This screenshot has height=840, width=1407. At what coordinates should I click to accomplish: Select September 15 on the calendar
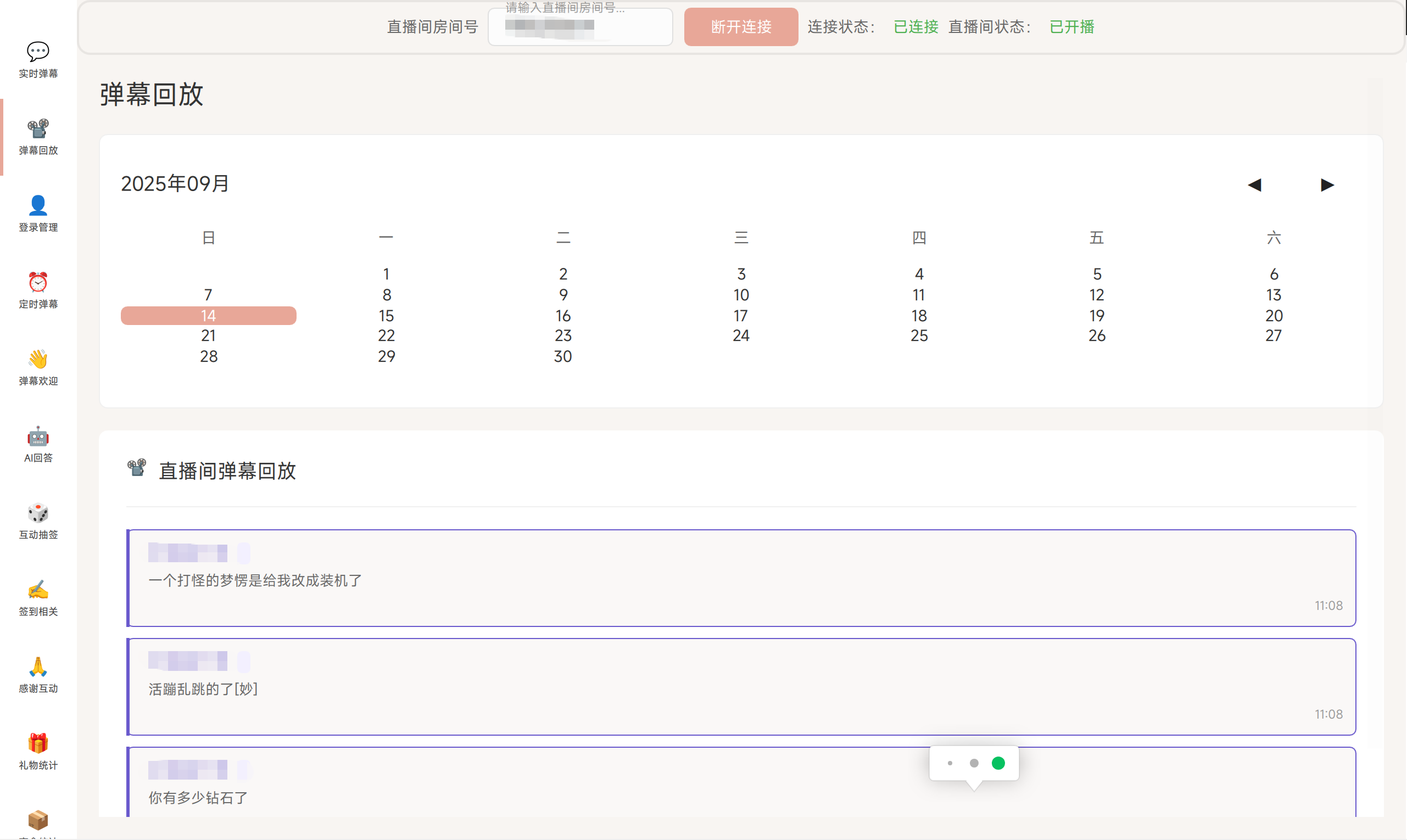coord(386,315)
